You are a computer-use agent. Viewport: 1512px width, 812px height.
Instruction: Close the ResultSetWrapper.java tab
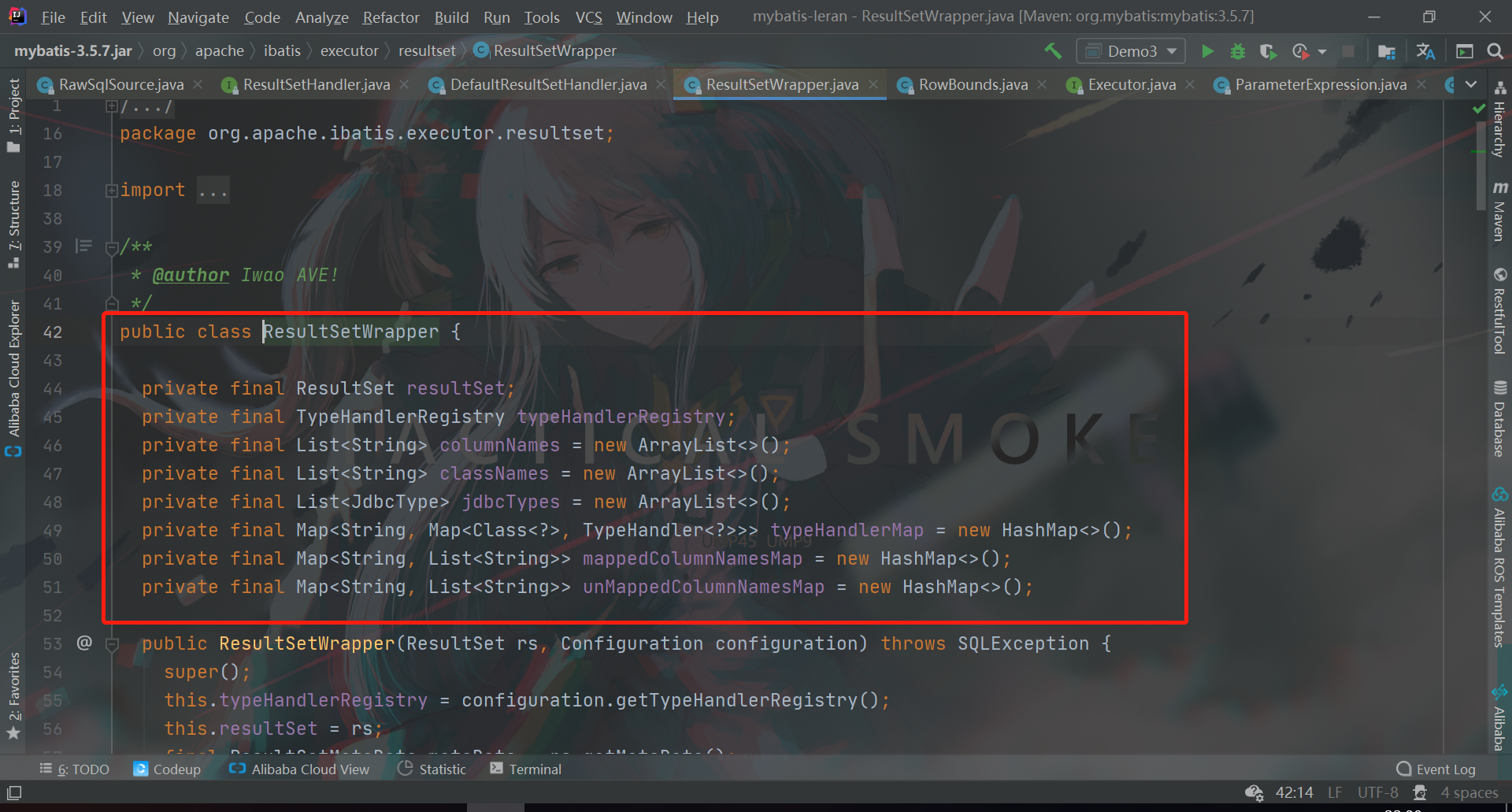[x=873, y=84]
